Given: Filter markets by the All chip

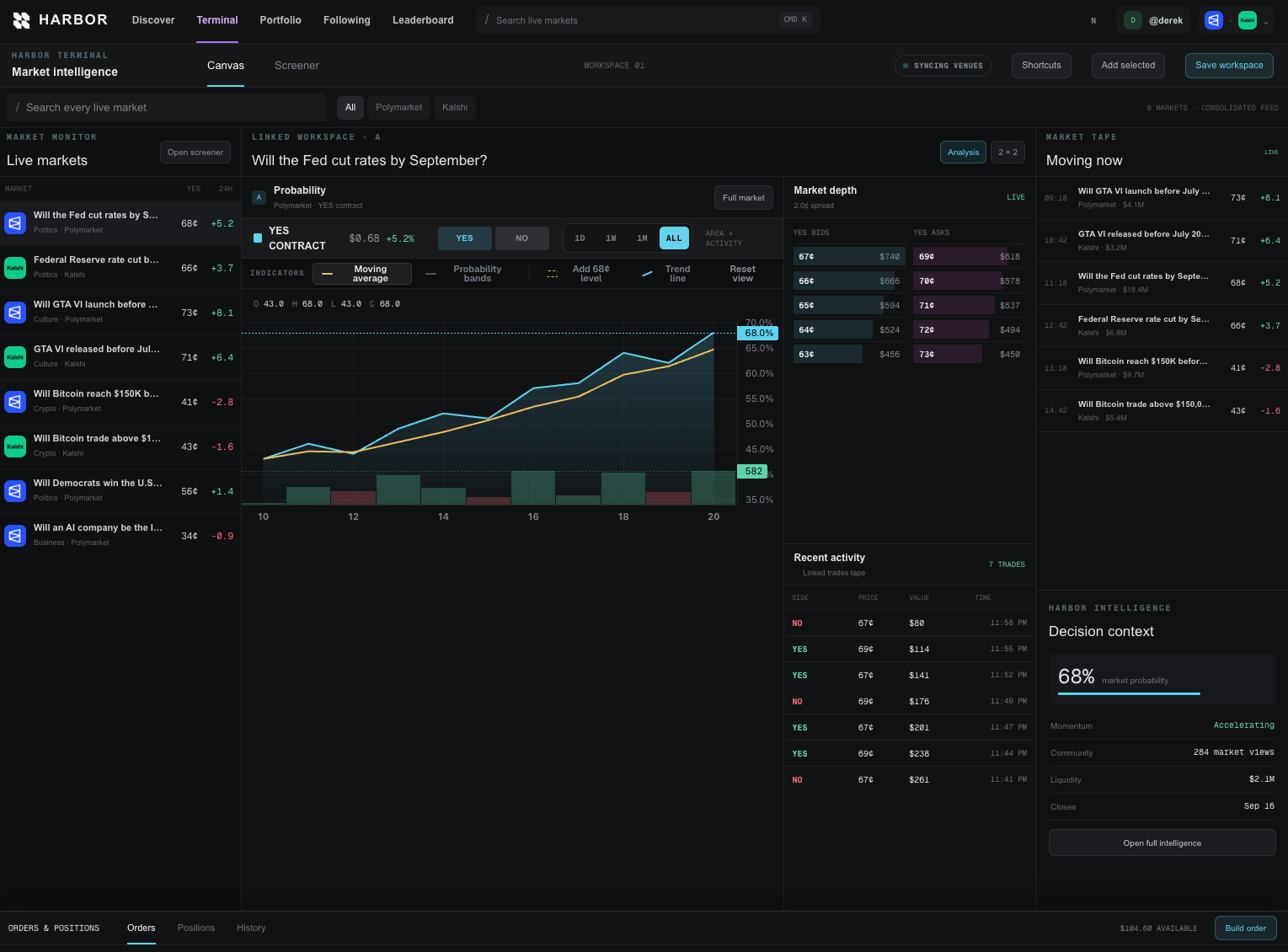Looking at the screenshot, I should point(350,107).
